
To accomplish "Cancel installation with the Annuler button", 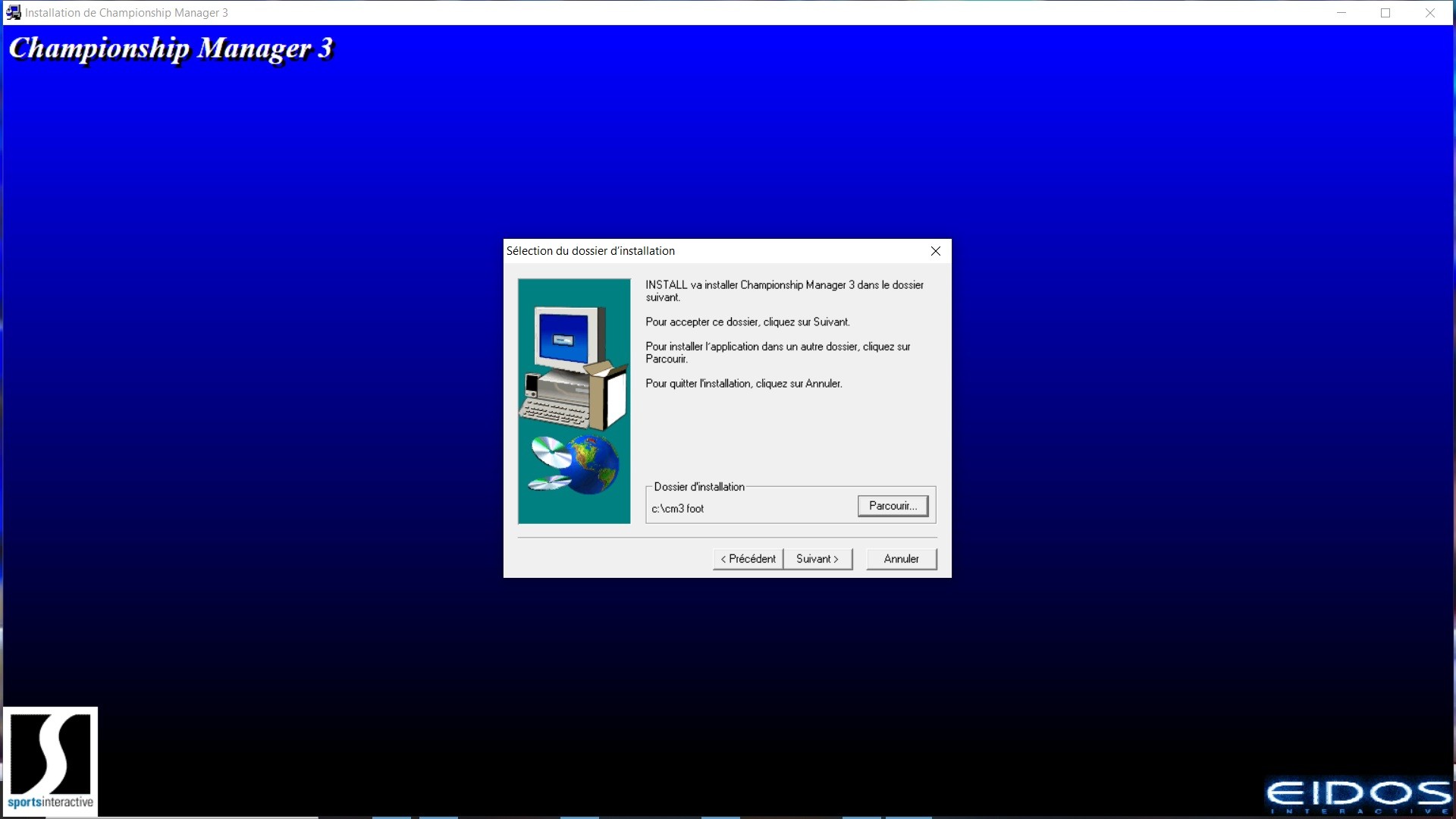I will 902,559.
